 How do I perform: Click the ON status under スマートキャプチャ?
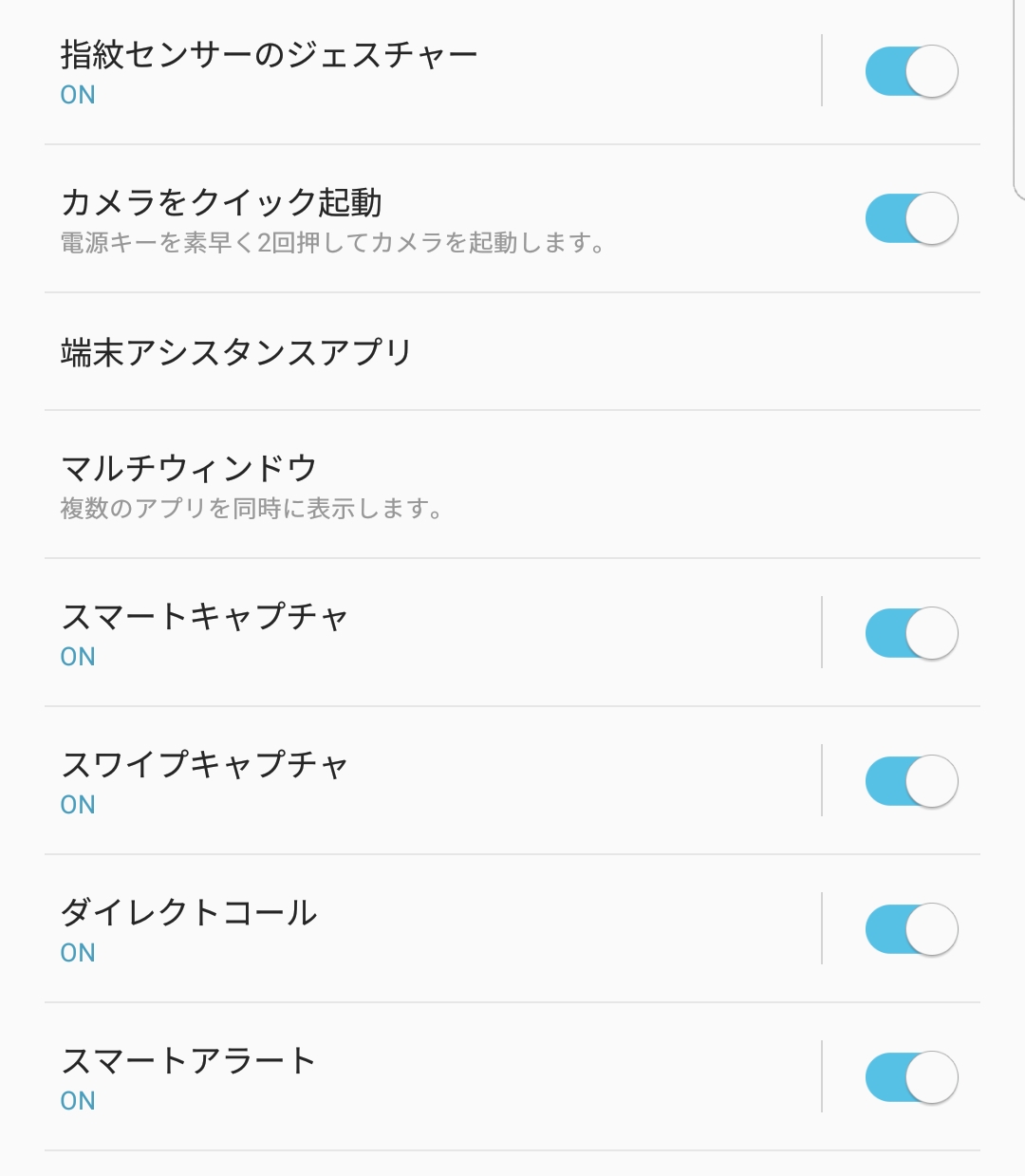pos(78,657)
